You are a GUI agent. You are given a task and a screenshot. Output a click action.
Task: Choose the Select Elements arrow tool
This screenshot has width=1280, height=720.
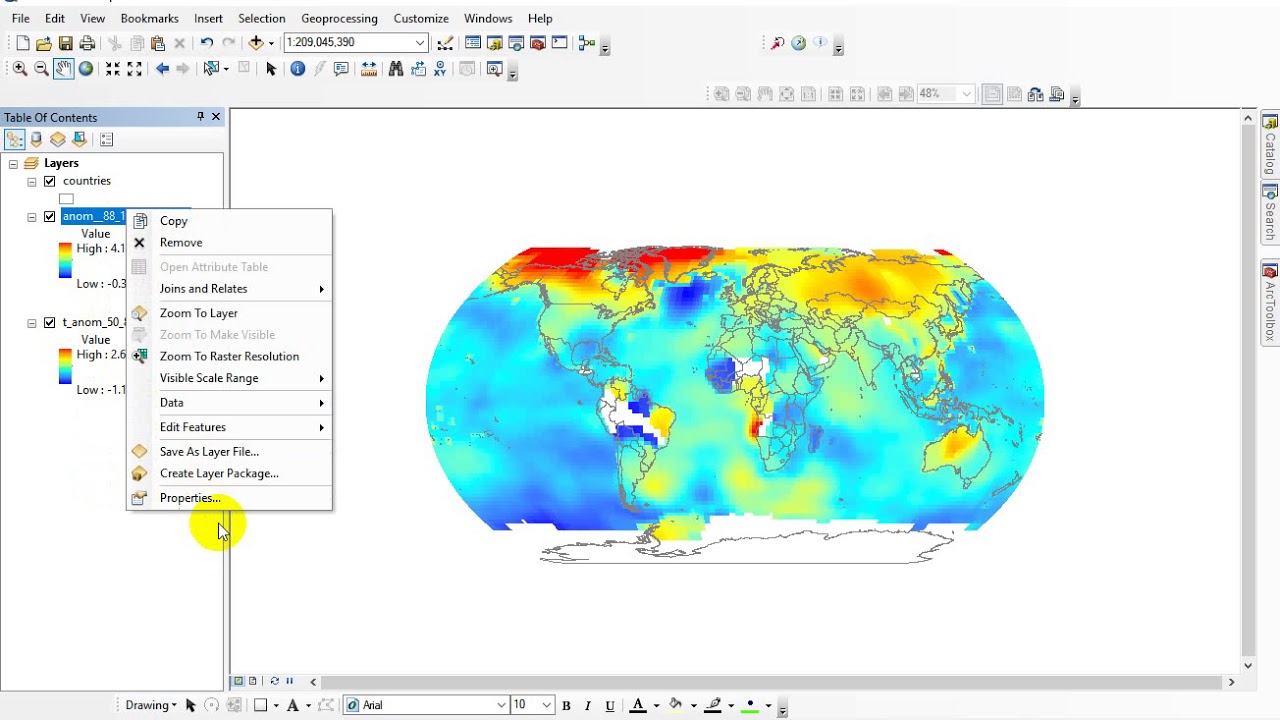(271, 69)
